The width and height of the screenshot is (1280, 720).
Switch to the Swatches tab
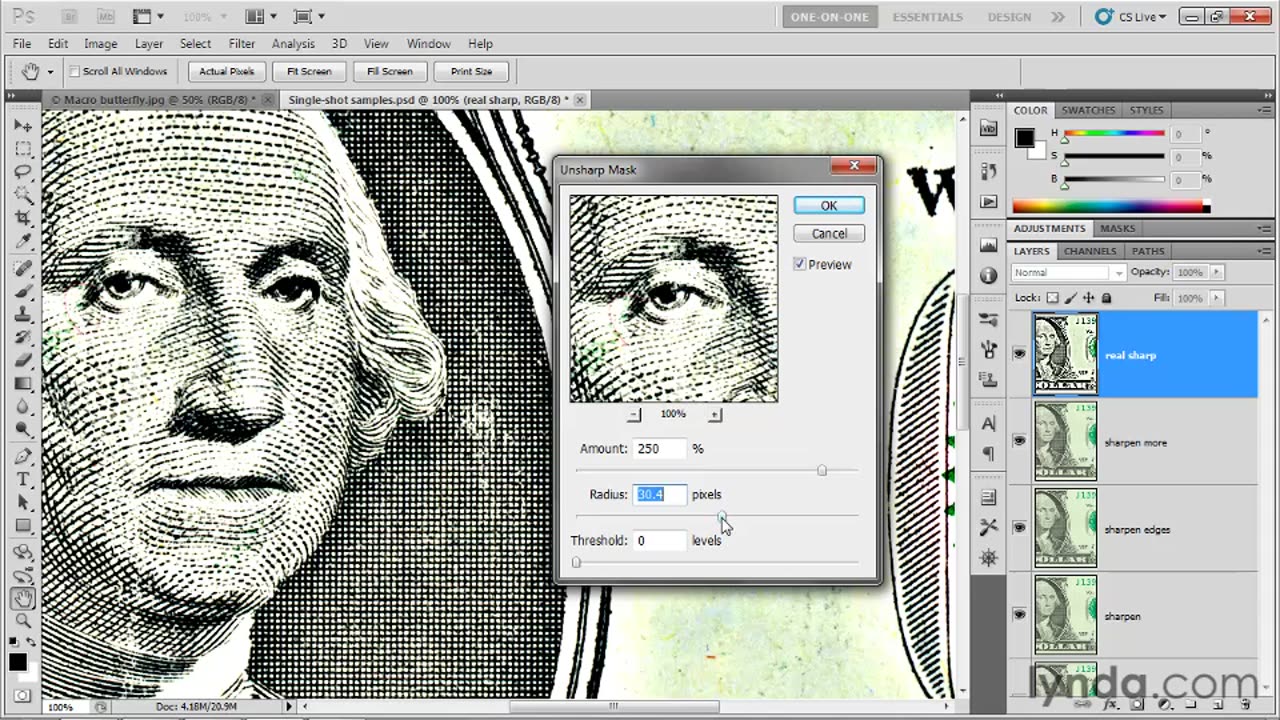tap(1088, 110)
